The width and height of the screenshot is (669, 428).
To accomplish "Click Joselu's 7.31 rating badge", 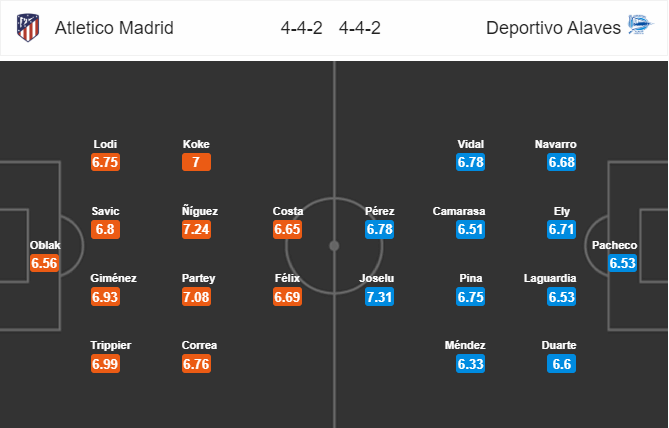I will [380, 296].
